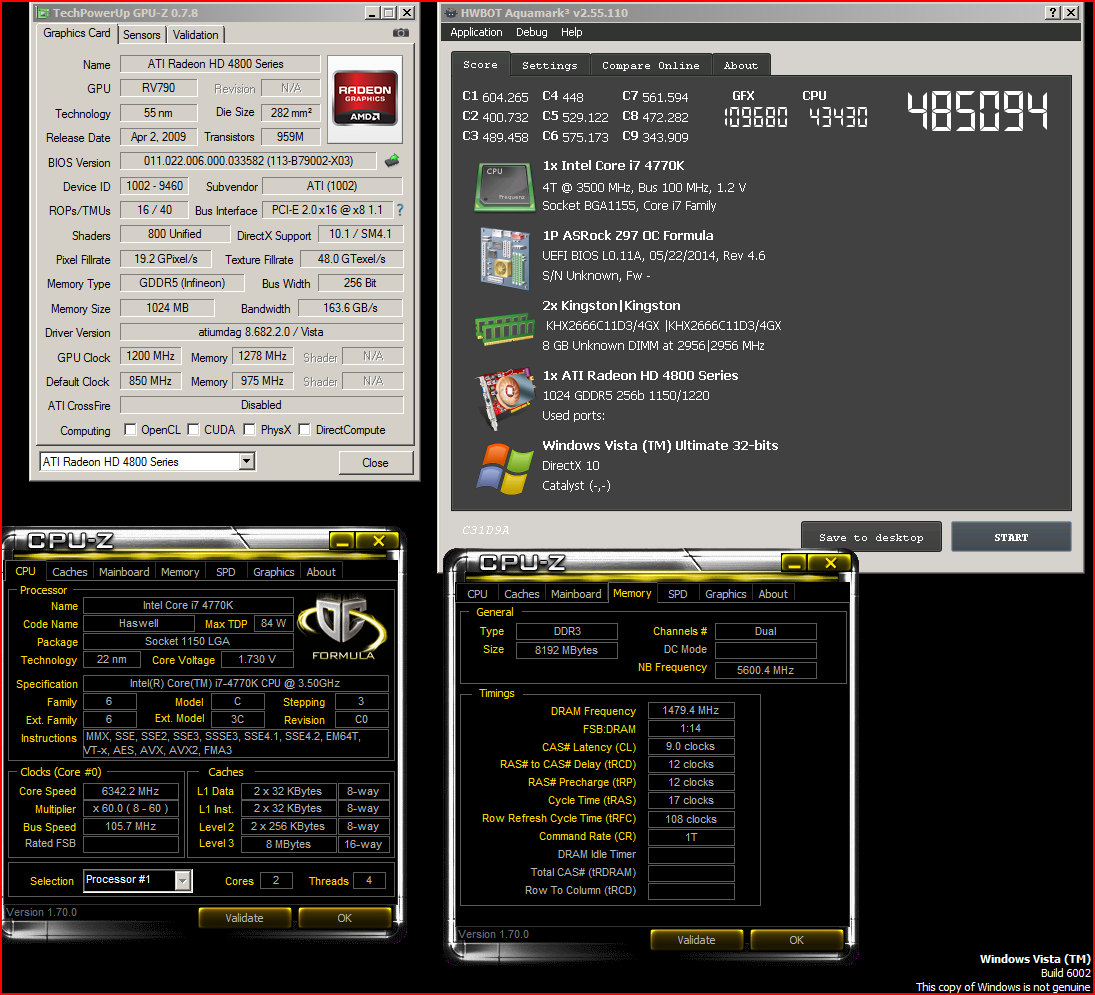Click the NB Frequency value 5600.4 MHz
The image size is (1095, 995).
pos(765,670)
